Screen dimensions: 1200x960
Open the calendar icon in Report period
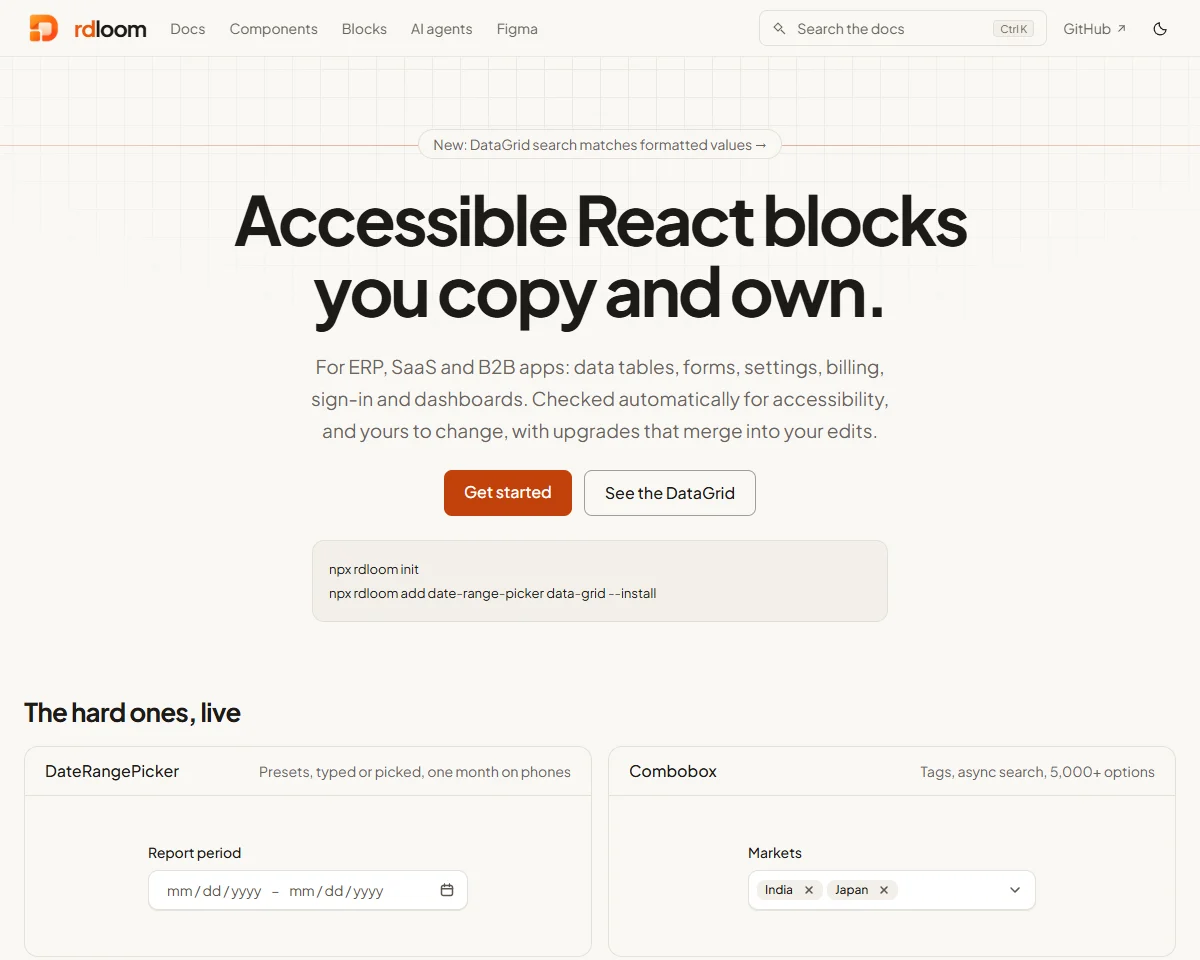447,890
